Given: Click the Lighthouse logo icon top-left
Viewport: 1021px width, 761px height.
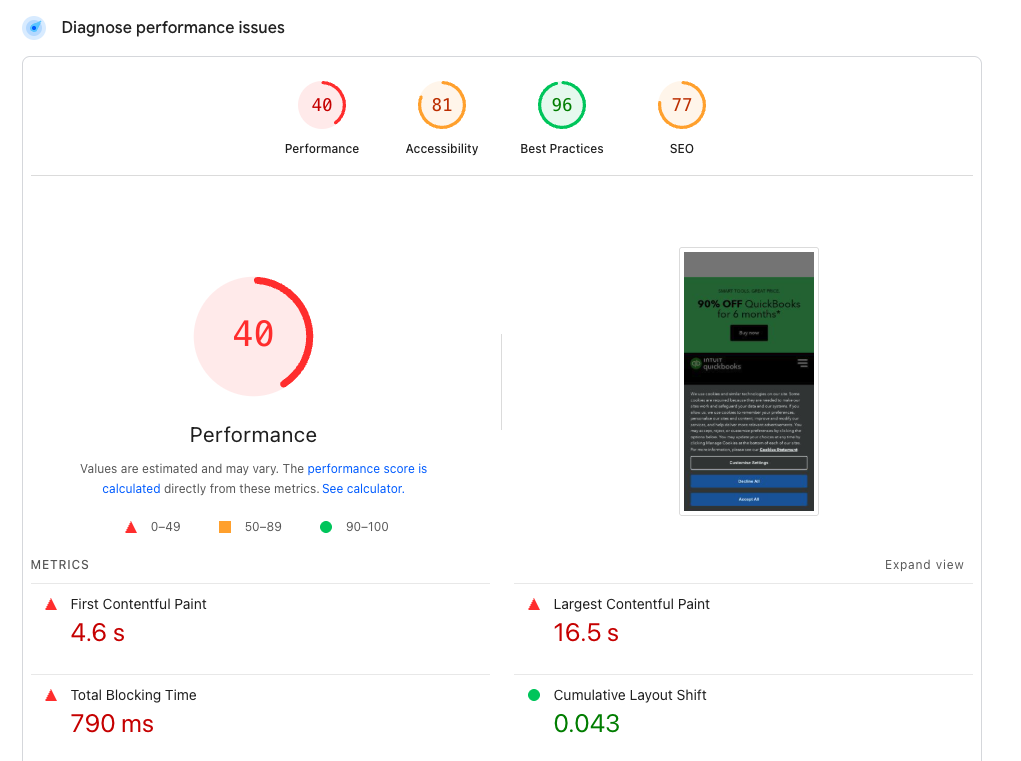Looking at the screenshot, I should 32,27.
